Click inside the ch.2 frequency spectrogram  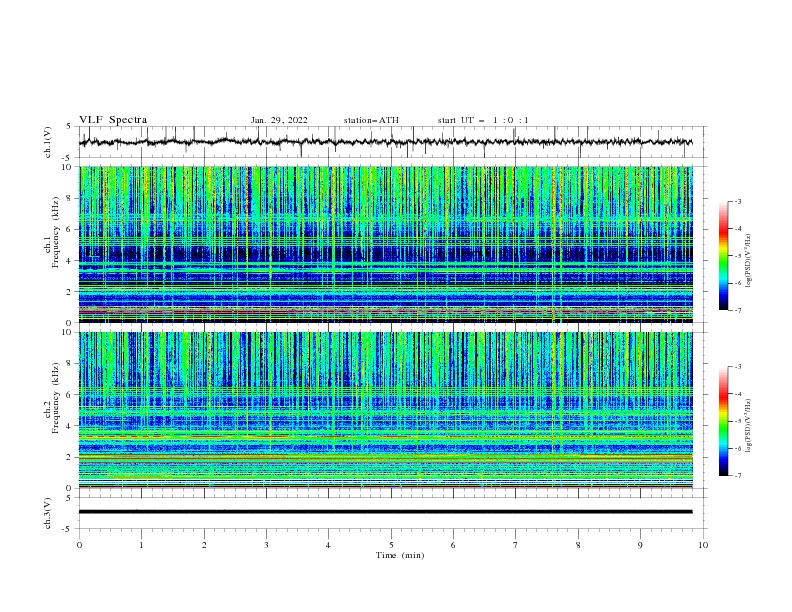tap(385, 410)
